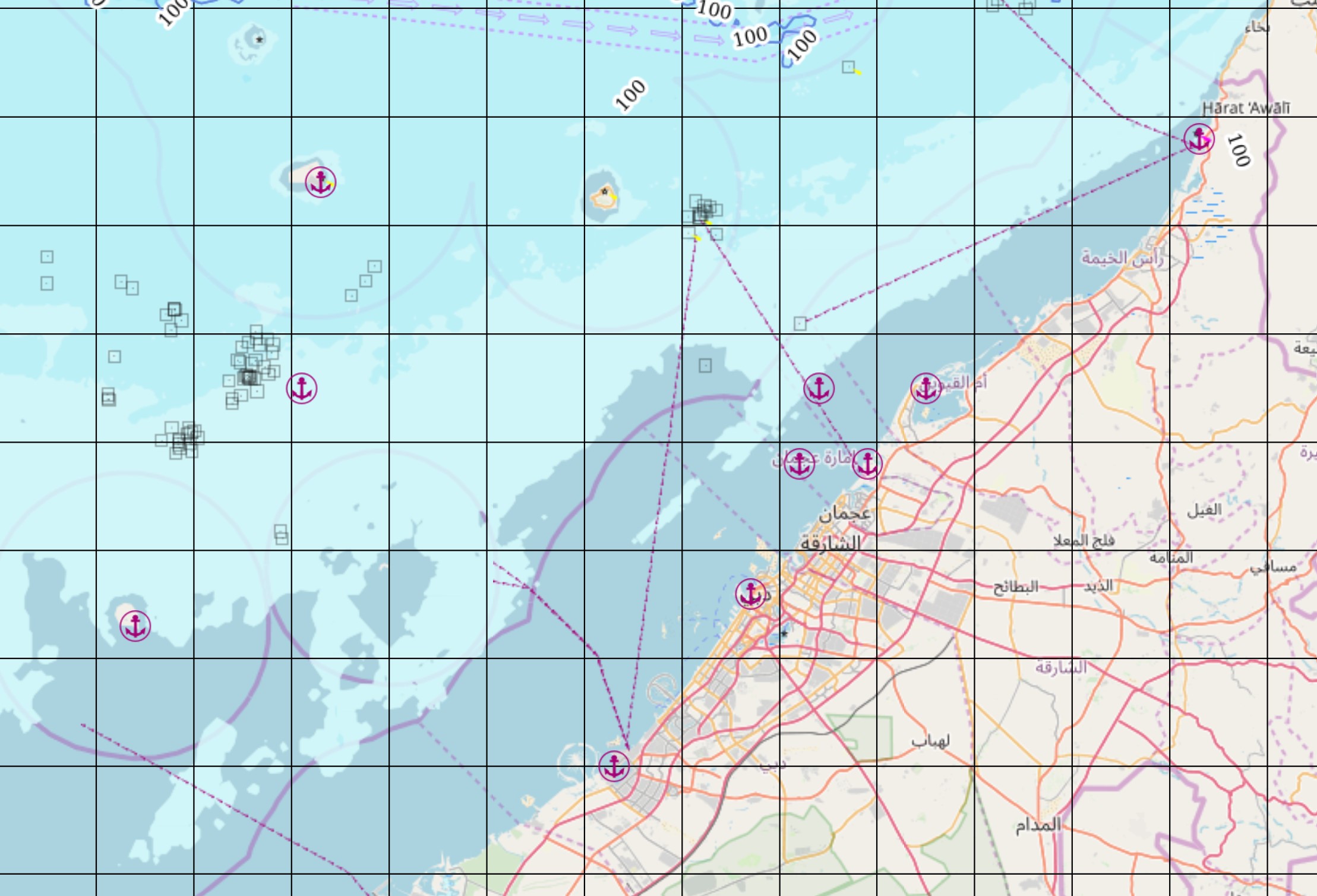
Task: Select the topmost square in the diagonal three-square group
Action: coord(374,266)
